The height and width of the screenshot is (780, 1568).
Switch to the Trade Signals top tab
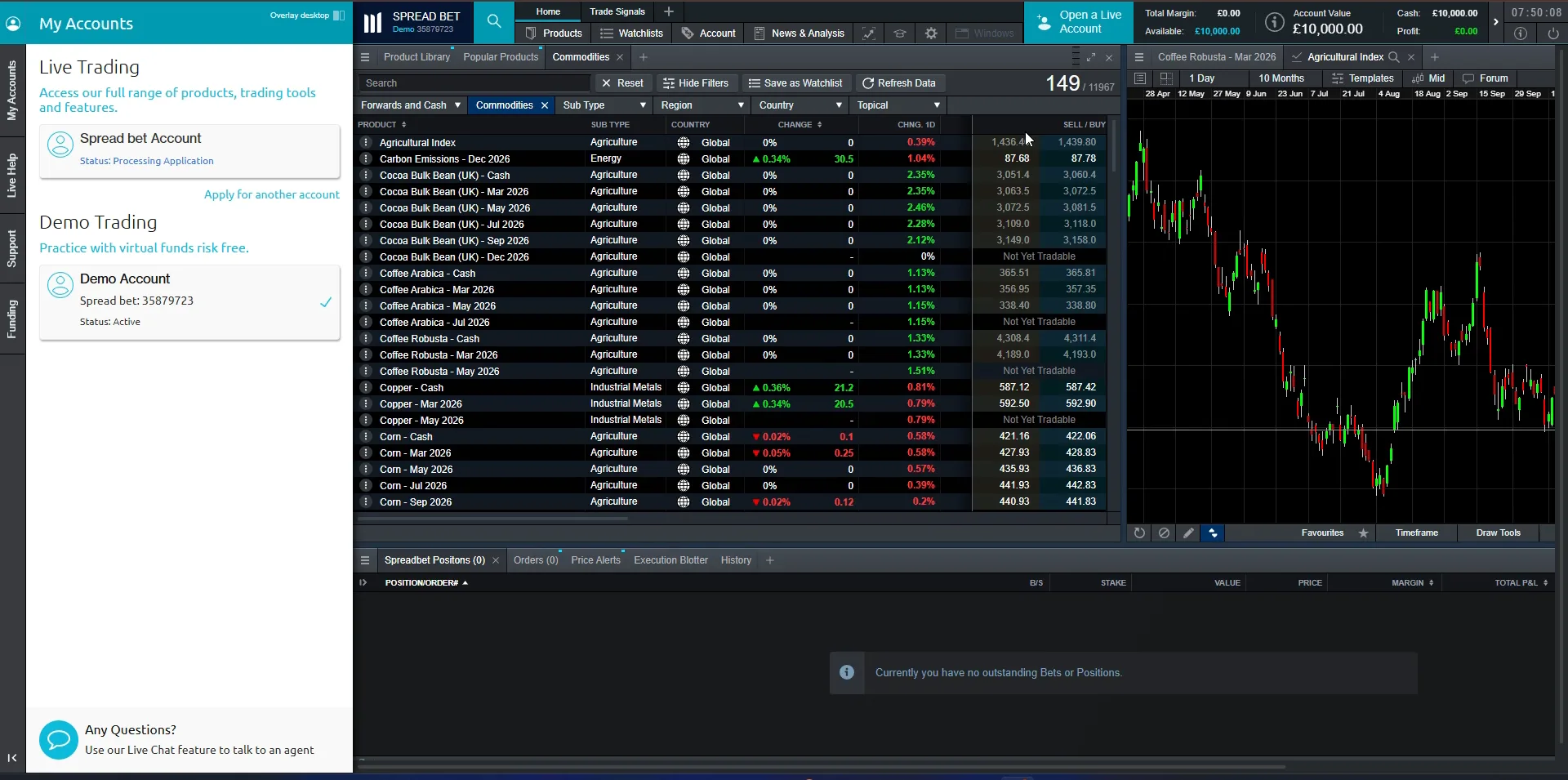pos(617,11)
